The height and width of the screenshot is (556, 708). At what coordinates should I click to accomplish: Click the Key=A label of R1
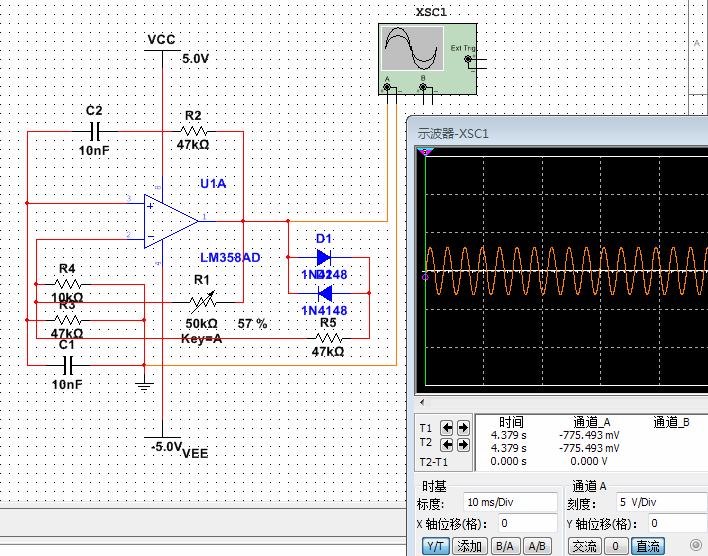point(201,338)
